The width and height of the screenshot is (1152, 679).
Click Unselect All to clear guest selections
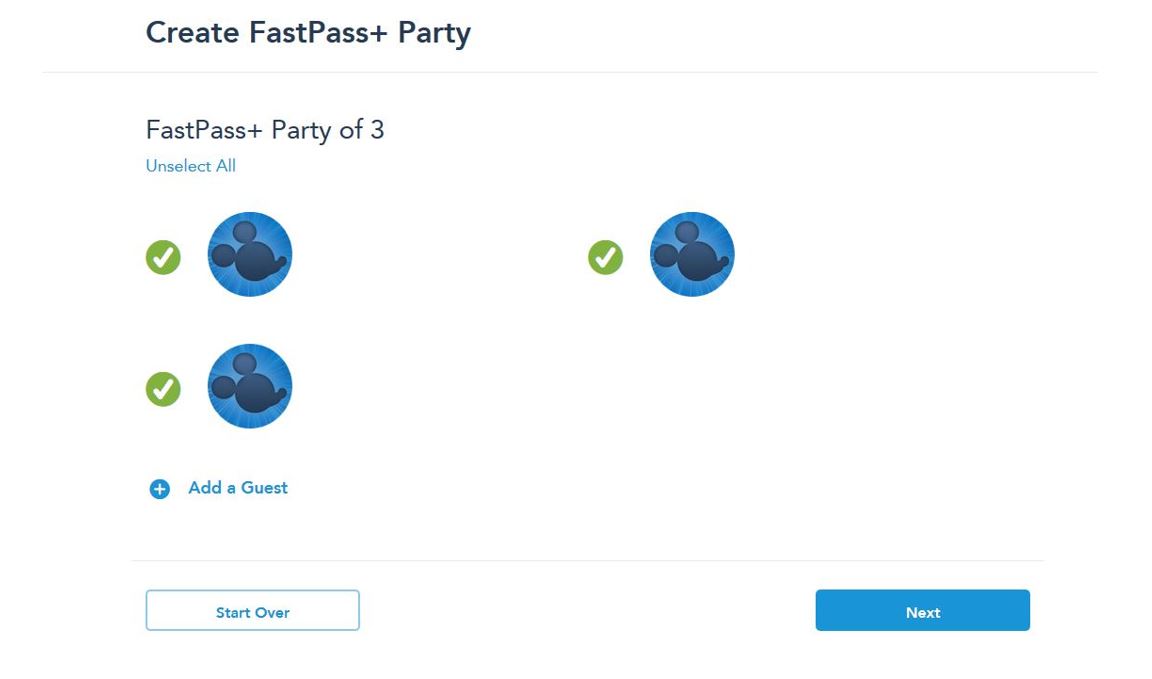[x=190, y=165]
